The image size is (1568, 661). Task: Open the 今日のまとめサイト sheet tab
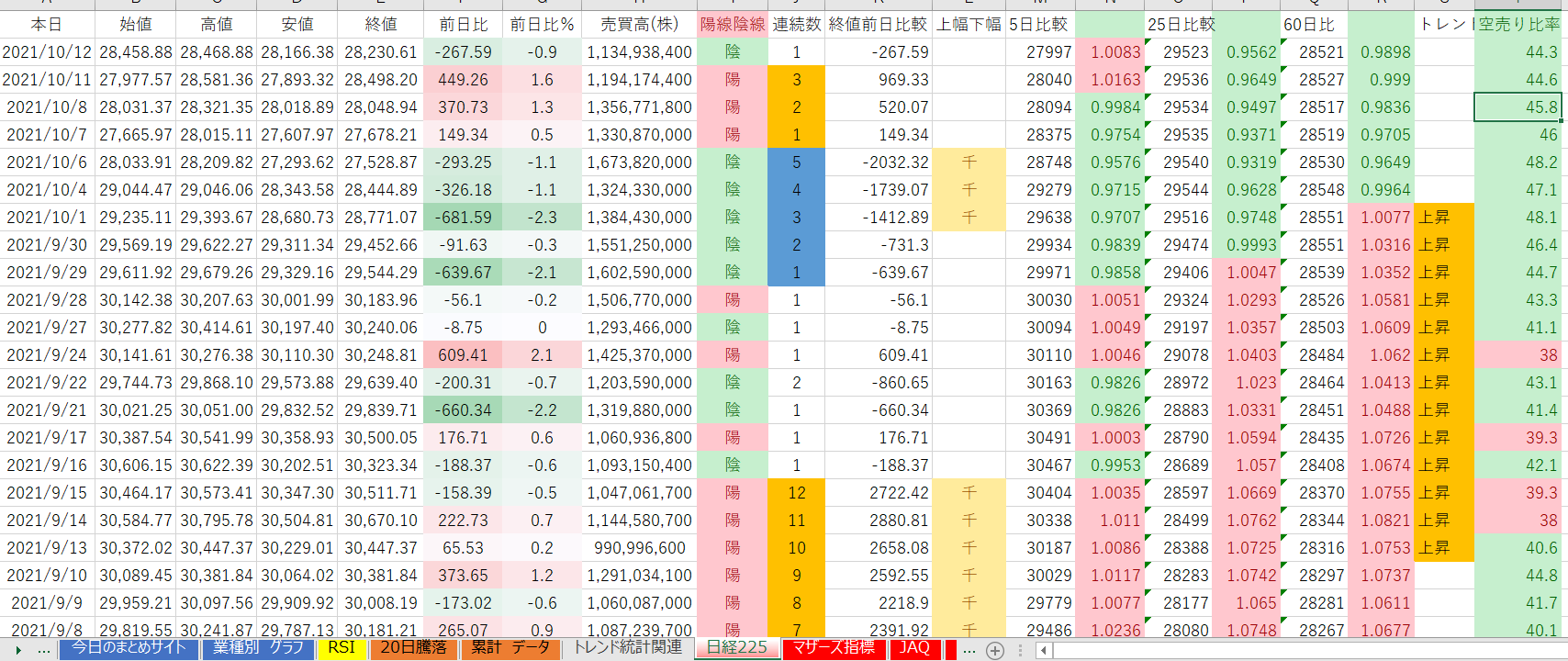click(x=129, y=648)
